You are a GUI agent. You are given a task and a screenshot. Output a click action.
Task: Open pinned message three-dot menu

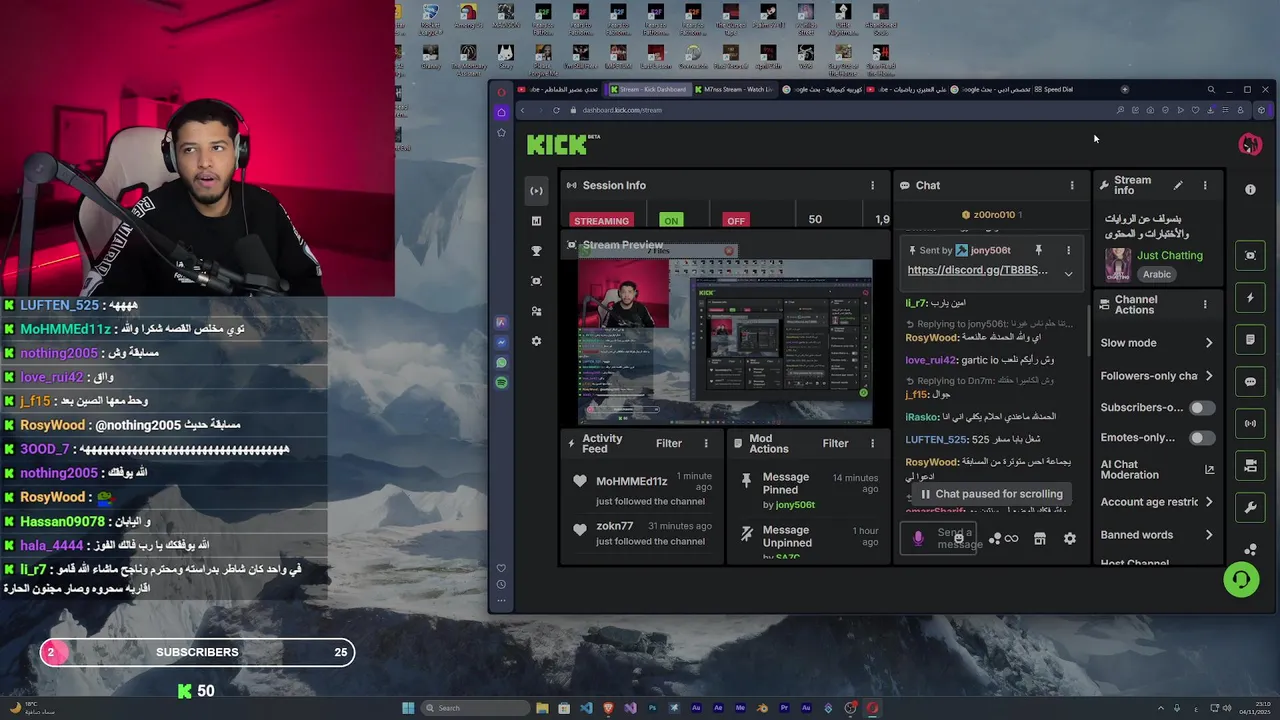pos(1068,250)
